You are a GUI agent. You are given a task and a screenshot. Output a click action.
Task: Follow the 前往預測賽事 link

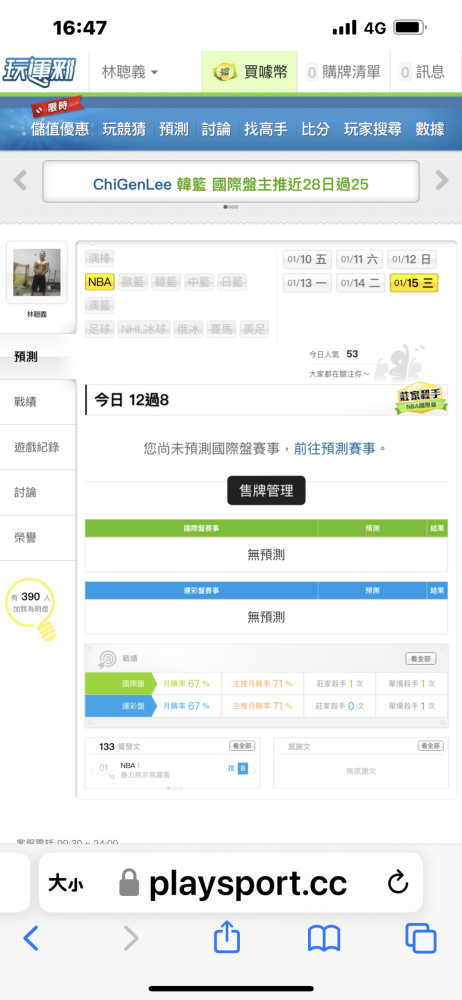pos(334,448)
